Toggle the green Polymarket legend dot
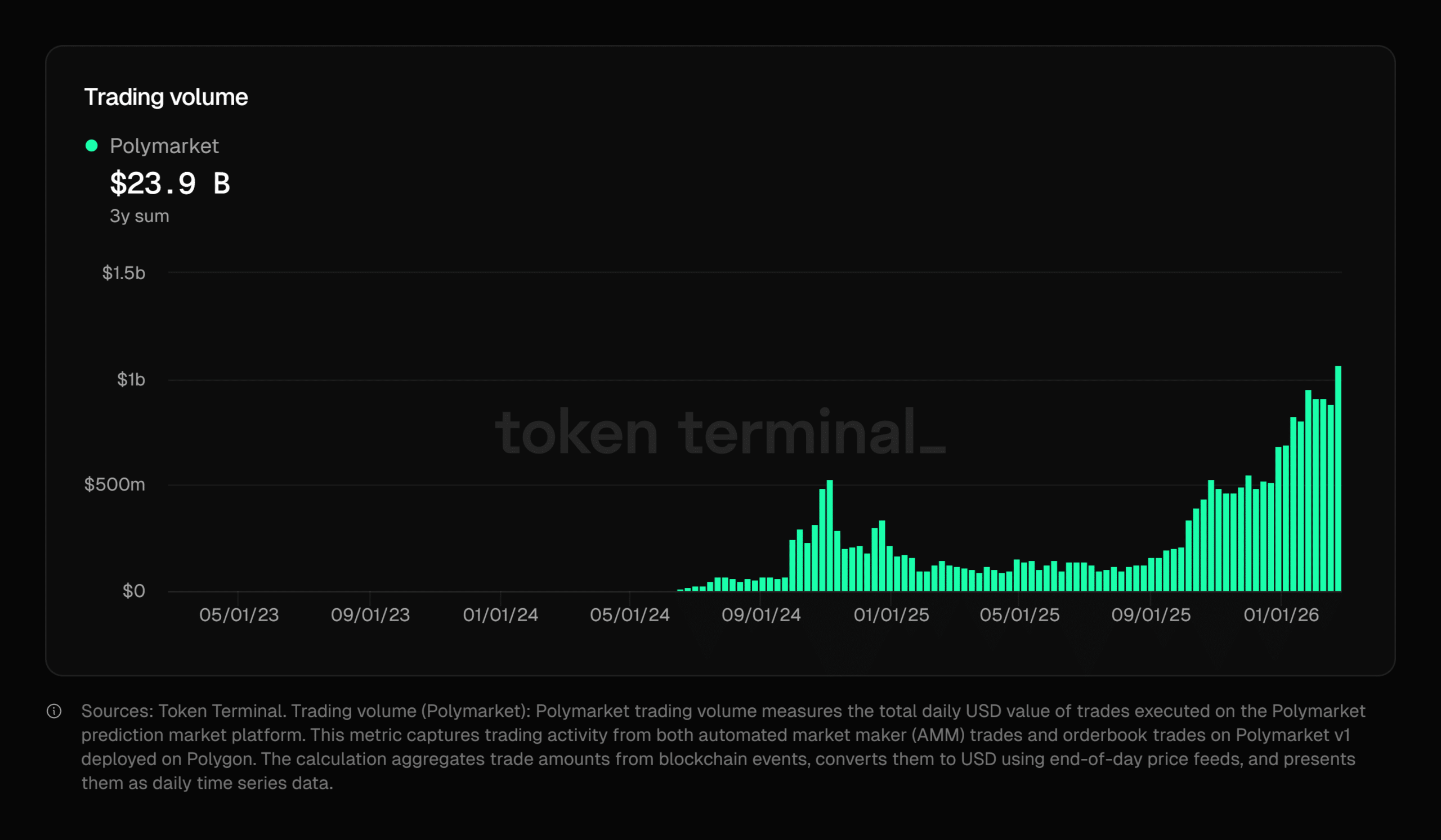 tap(93, 146)
